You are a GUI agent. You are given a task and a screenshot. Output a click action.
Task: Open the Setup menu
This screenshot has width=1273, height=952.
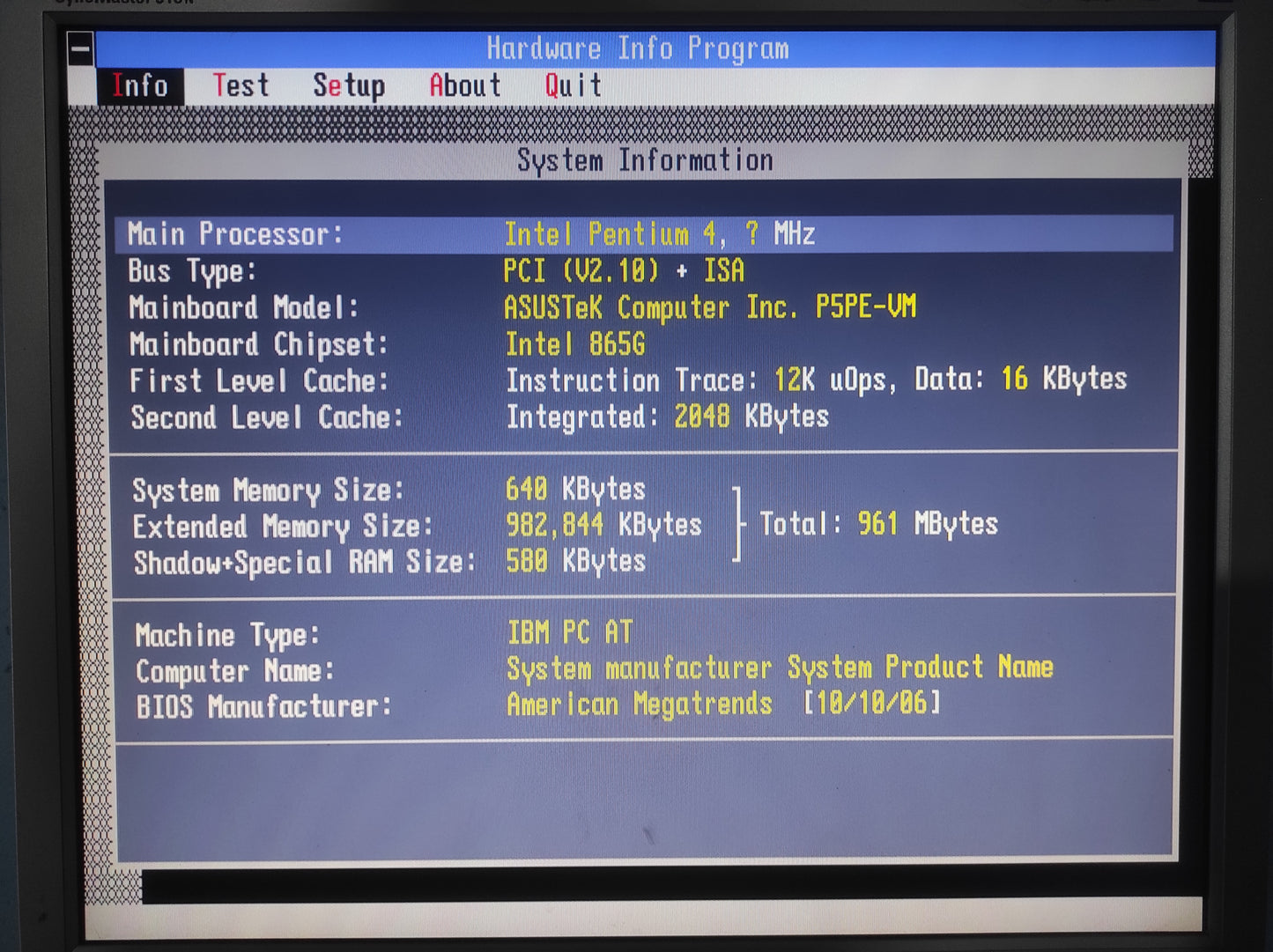[x=349, y=86]
